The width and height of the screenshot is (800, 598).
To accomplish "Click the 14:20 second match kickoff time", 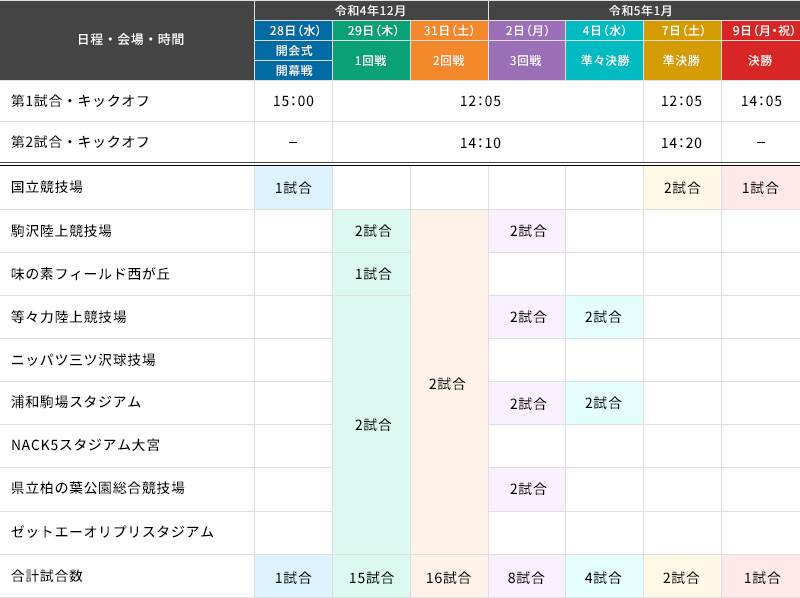I will 682,143.
